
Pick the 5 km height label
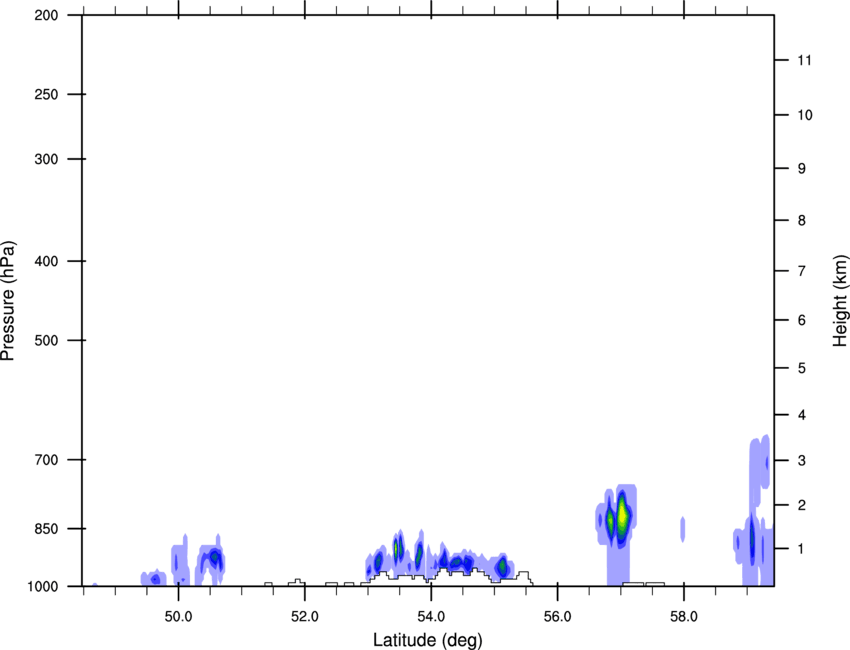click(802, 368)
